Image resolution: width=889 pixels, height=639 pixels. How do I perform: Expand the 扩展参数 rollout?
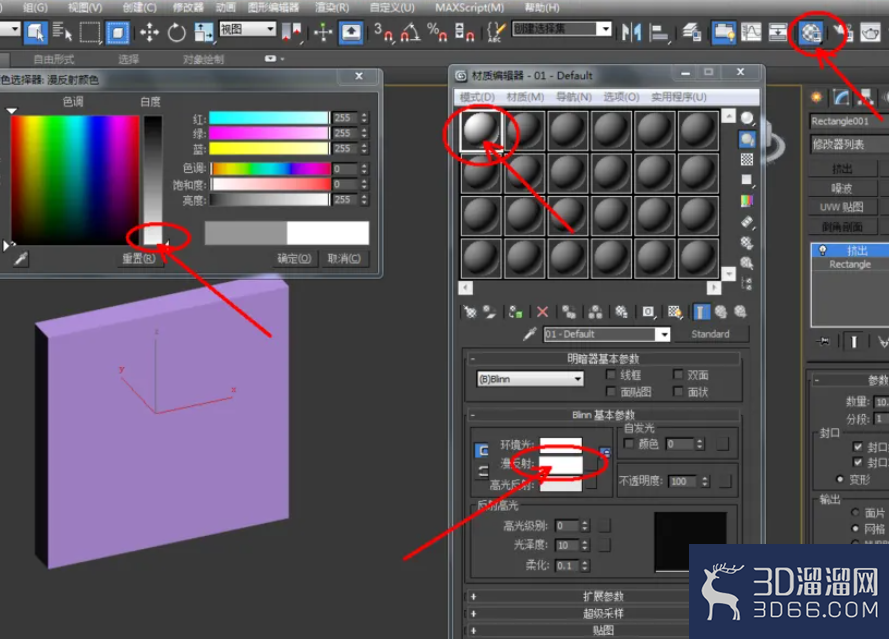tap(603, 596)
